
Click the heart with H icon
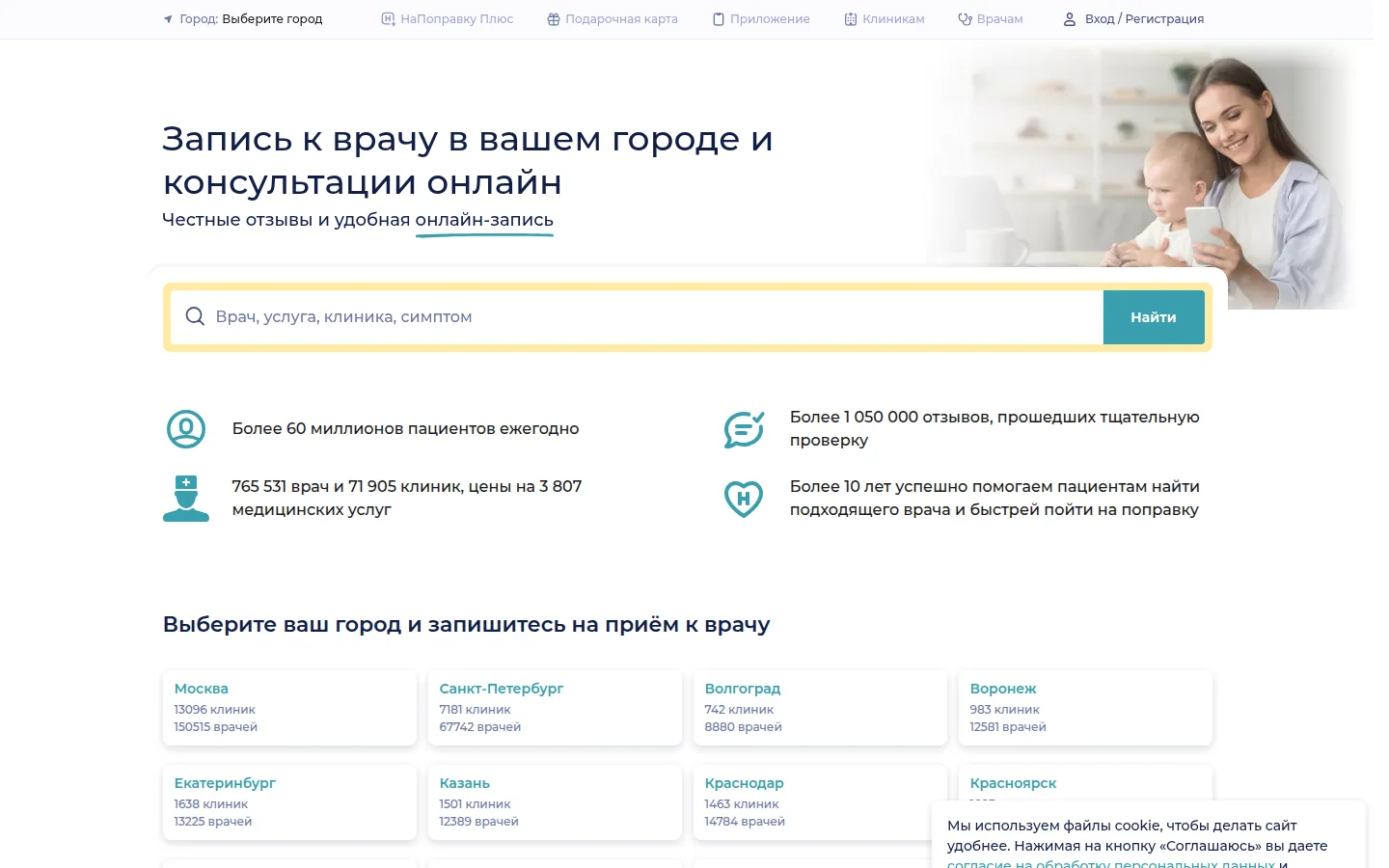tap(744, 499)
